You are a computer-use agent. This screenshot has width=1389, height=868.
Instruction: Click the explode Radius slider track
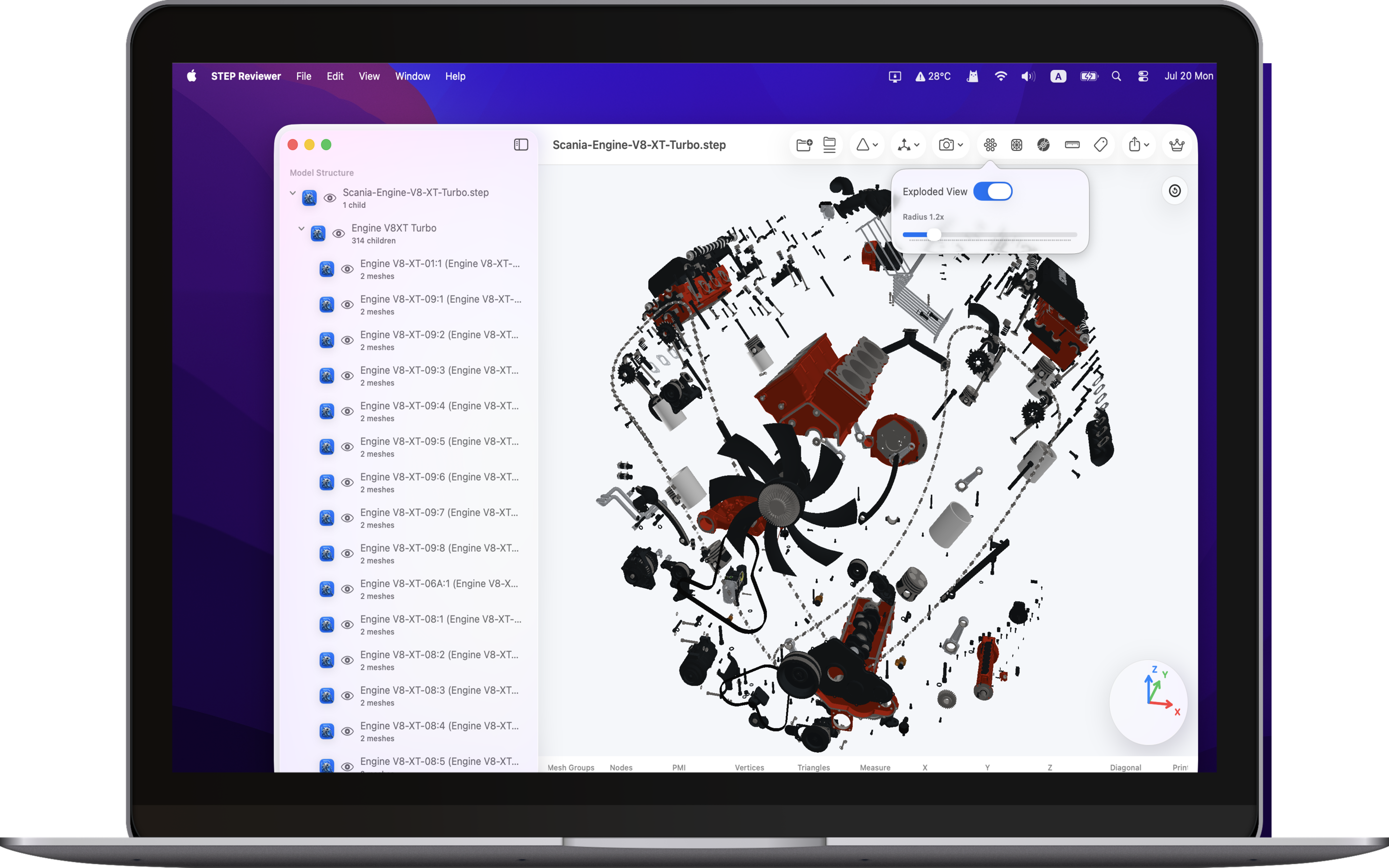click(x=990, y=235)
